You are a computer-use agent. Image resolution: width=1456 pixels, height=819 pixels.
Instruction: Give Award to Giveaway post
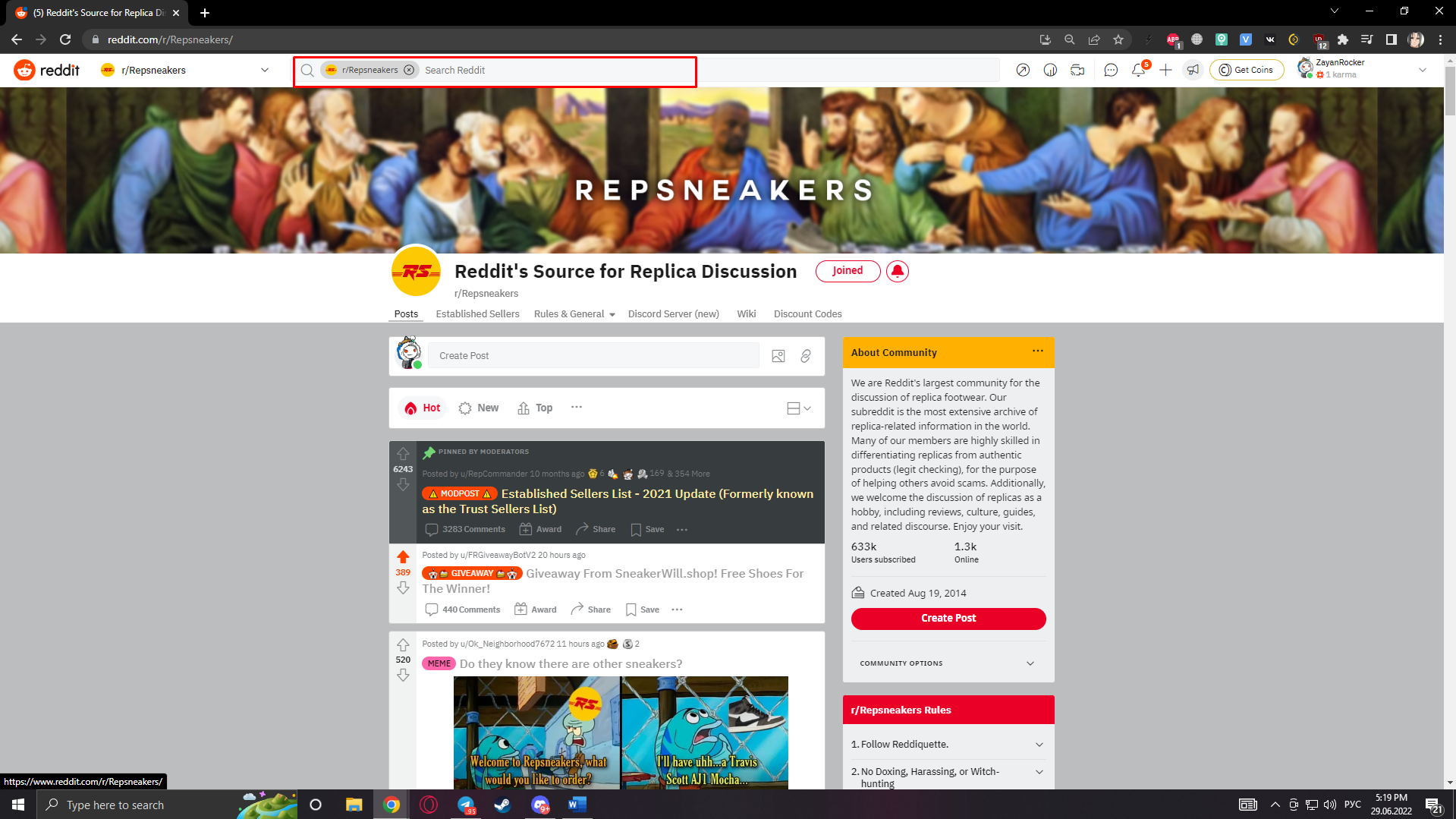535,610
